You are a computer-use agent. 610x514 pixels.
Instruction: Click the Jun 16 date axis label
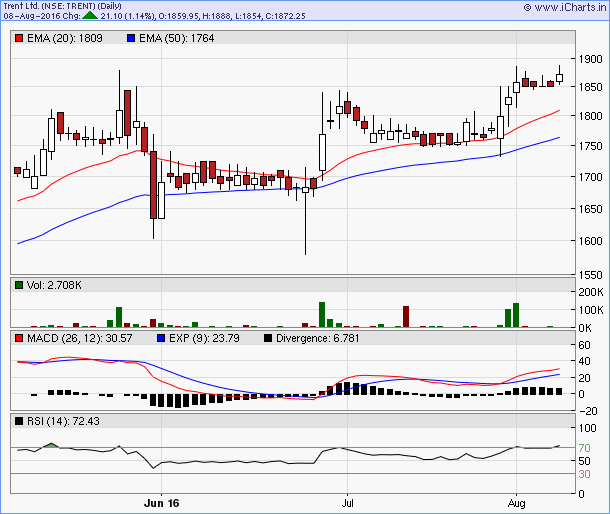click(161, 503)
